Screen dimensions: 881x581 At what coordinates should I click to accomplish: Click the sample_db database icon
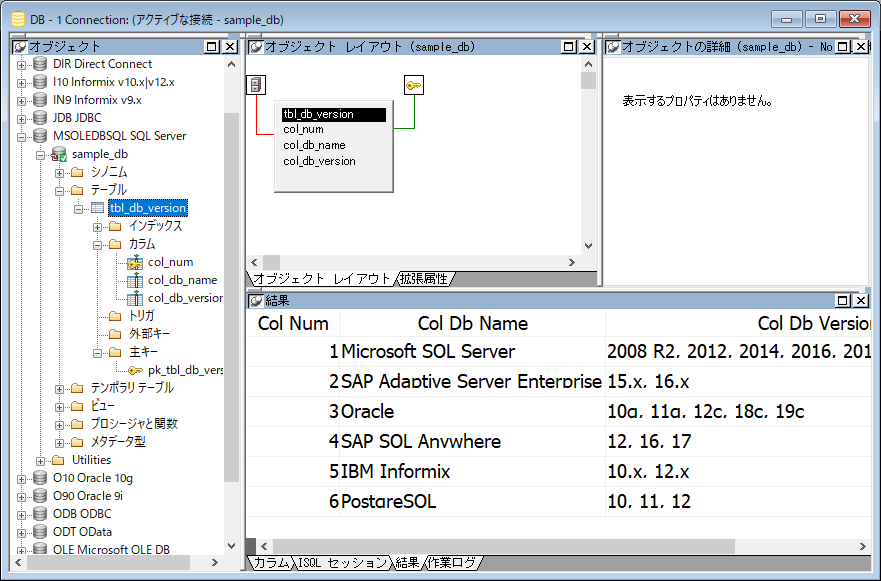[x=59, y=154]
